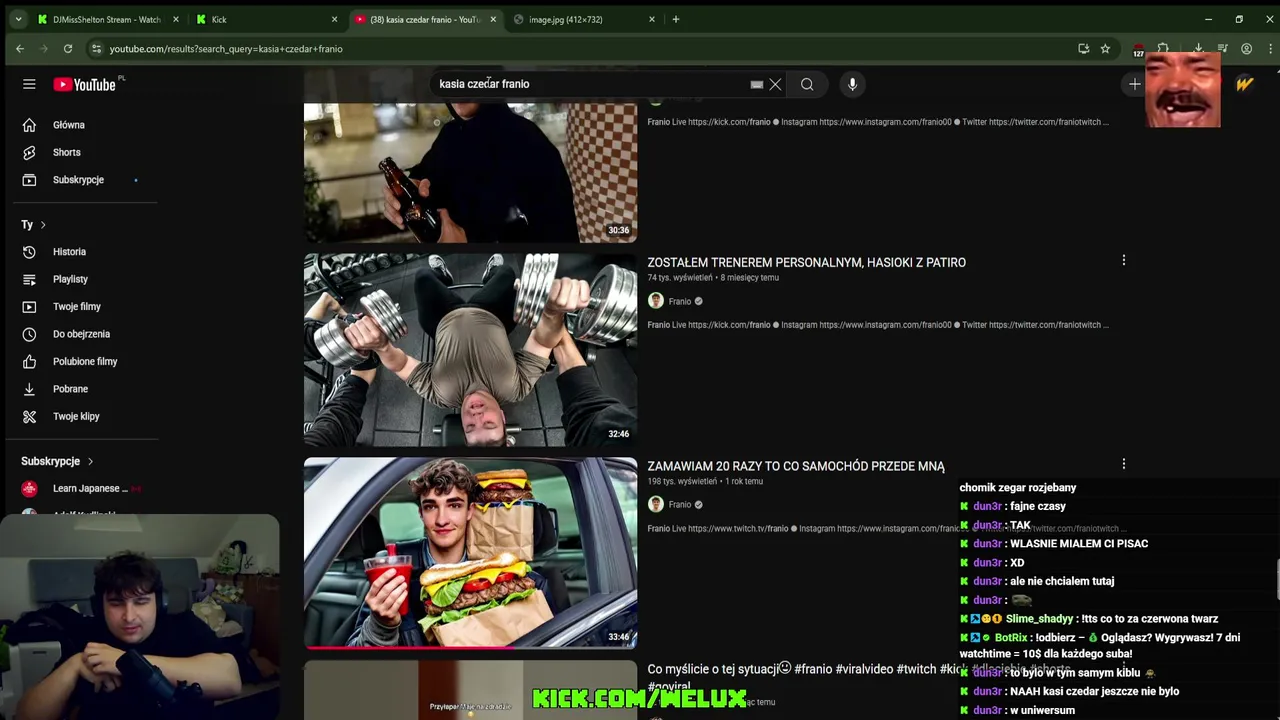Open the YouTube hamburger guide menu
The image size is (1280, 720).
(29, 85)
